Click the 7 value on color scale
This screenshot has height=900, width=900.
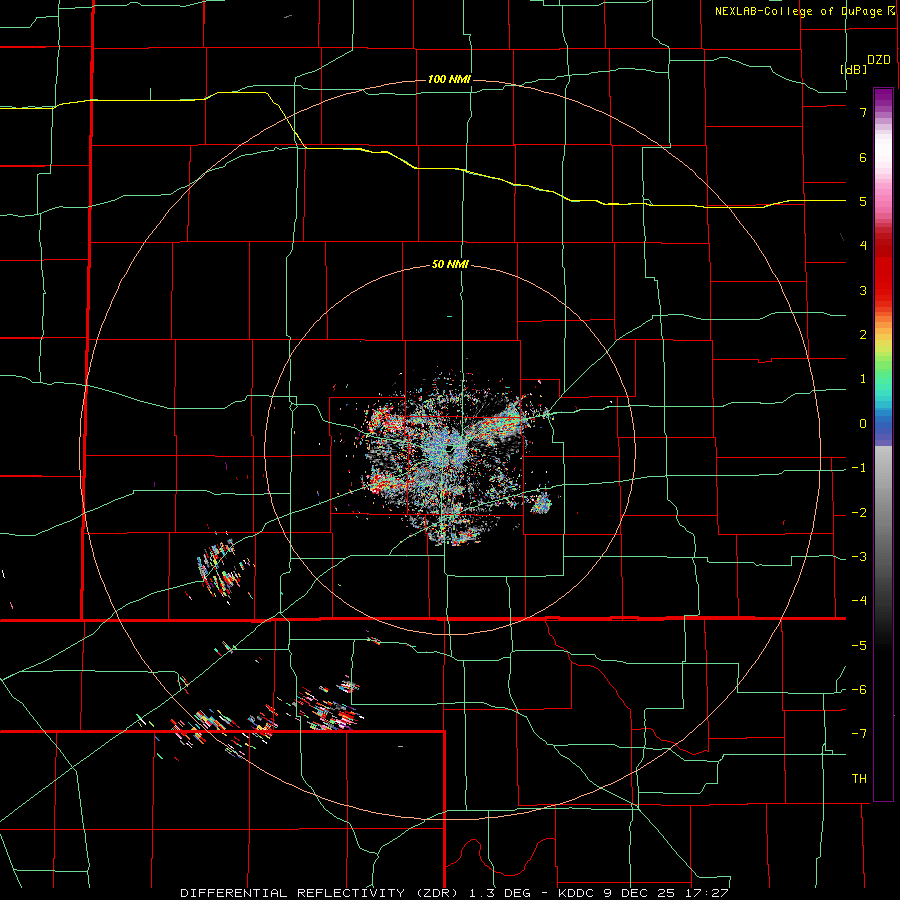tap(863, 112)
